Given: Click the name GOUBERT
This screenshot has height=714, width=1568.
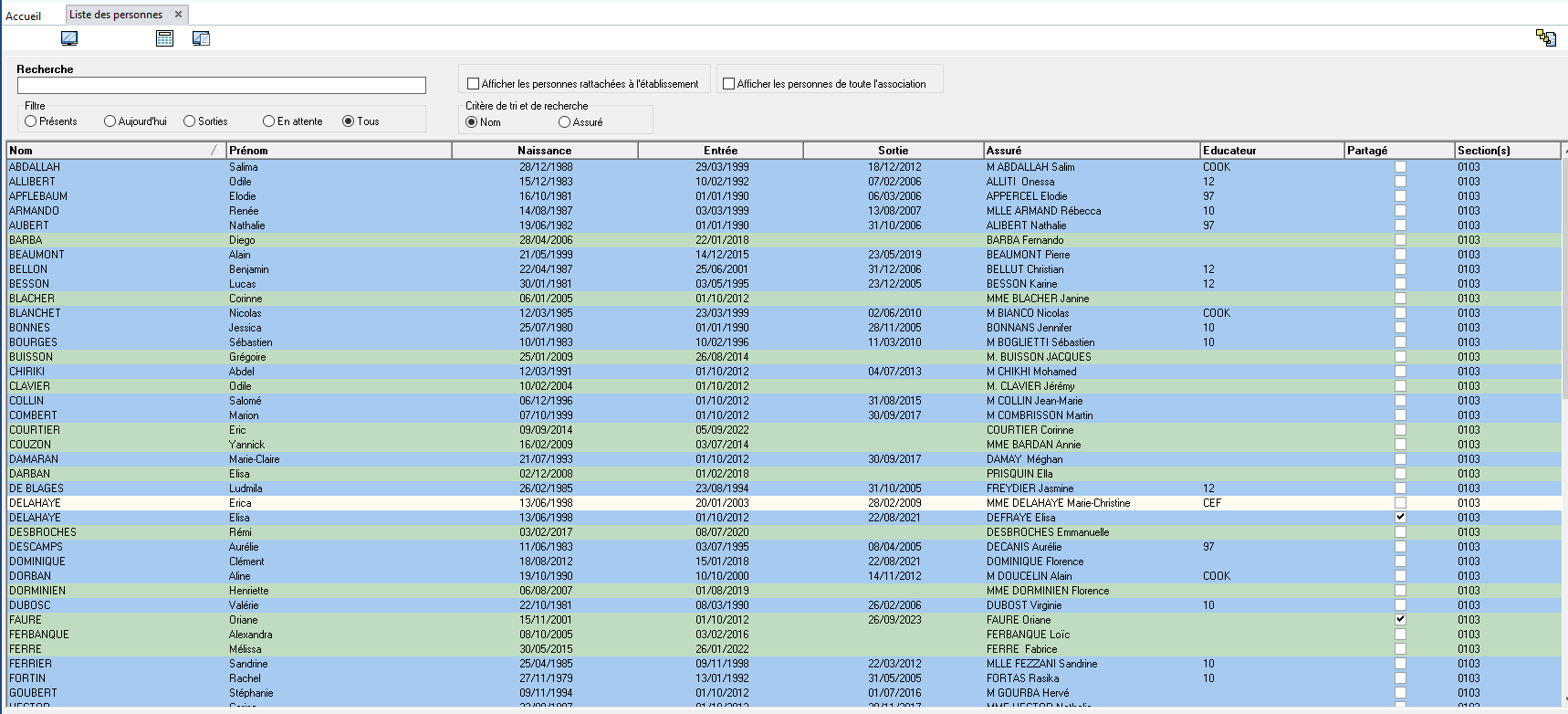Looking at the screenshot, I should (33, 693).
